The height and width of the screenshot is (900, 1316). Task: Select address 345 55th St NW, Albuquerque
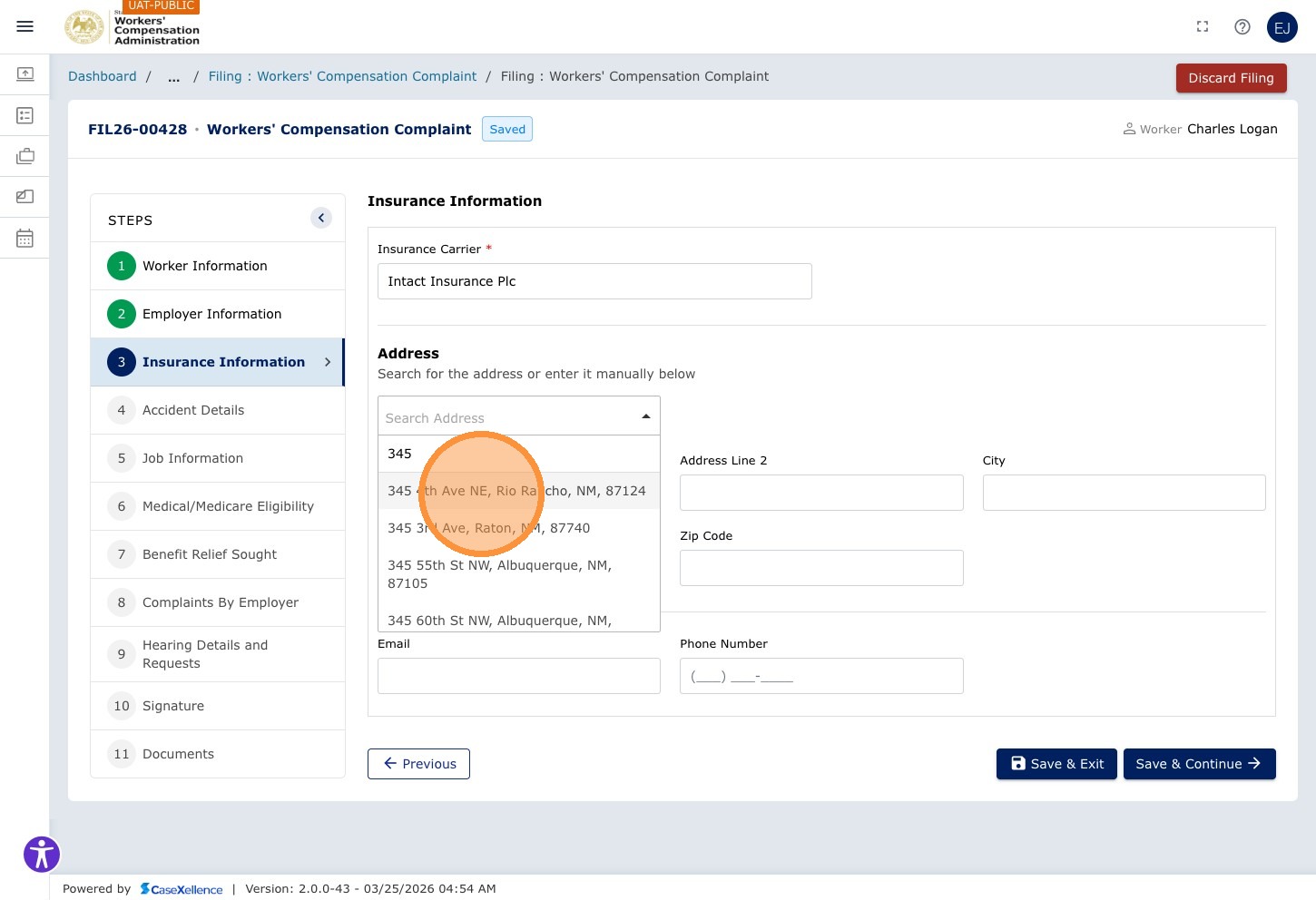(518, 574)
